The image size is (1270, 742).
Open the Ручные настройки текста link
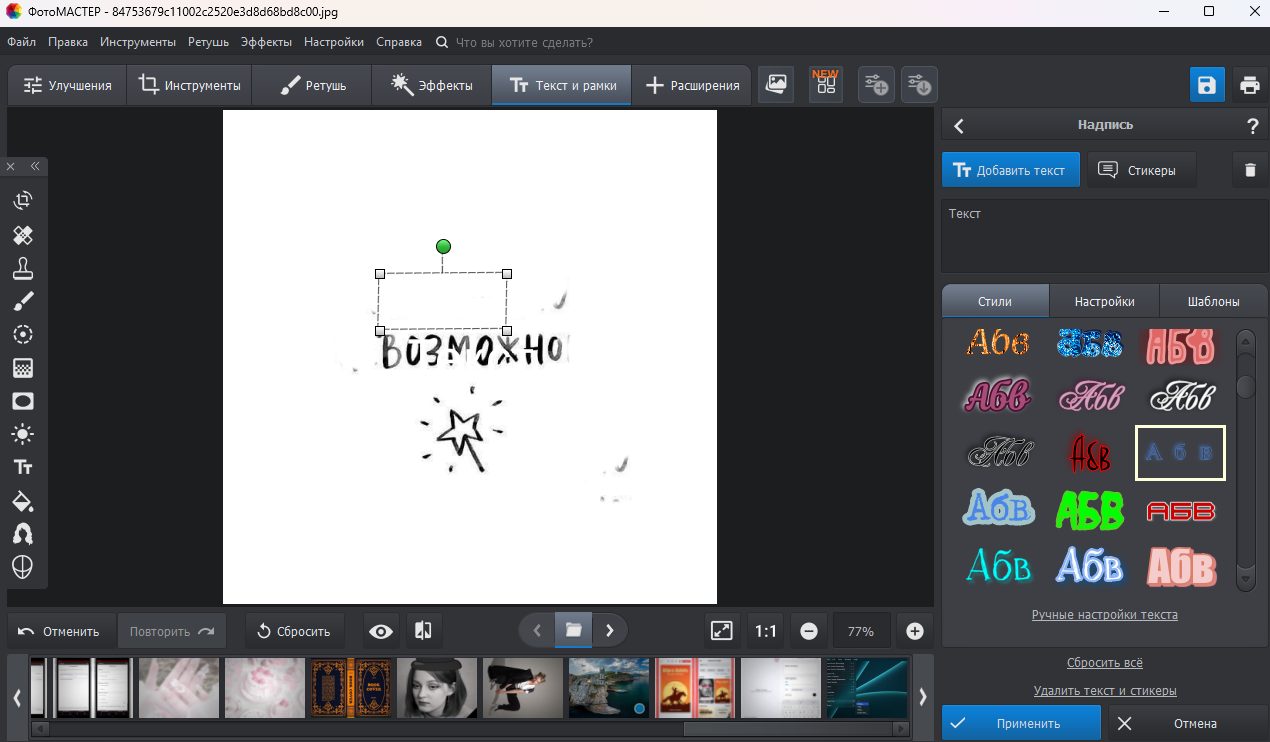point(1105,615)
